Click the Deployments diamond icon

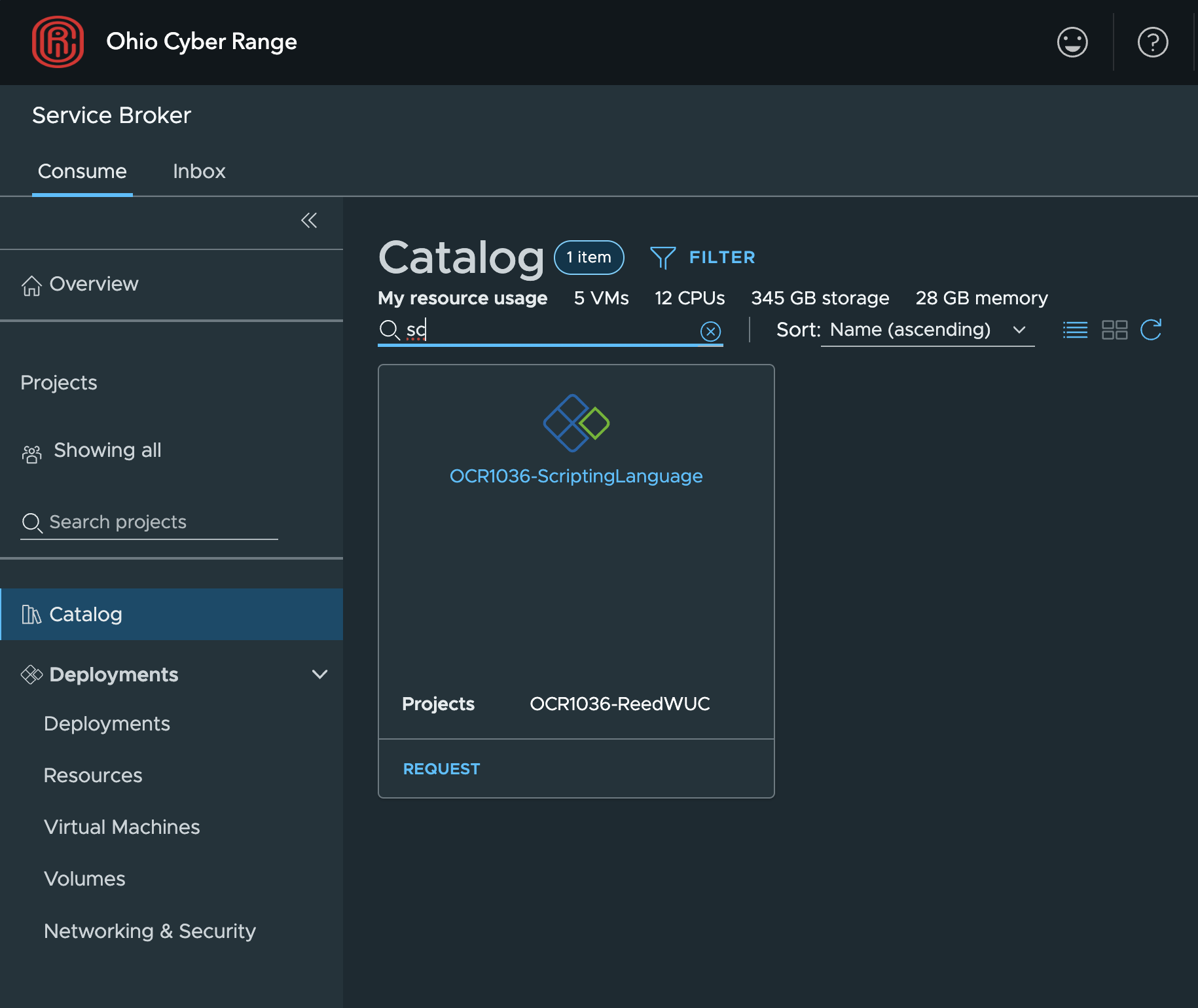[31, 674]
